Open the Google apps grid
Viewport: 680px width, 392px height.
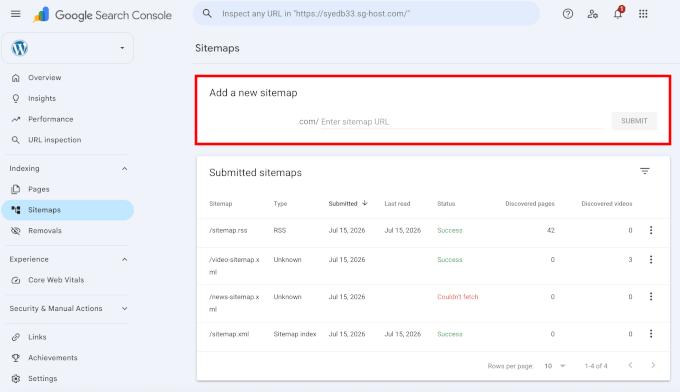[x=643, y=14]
